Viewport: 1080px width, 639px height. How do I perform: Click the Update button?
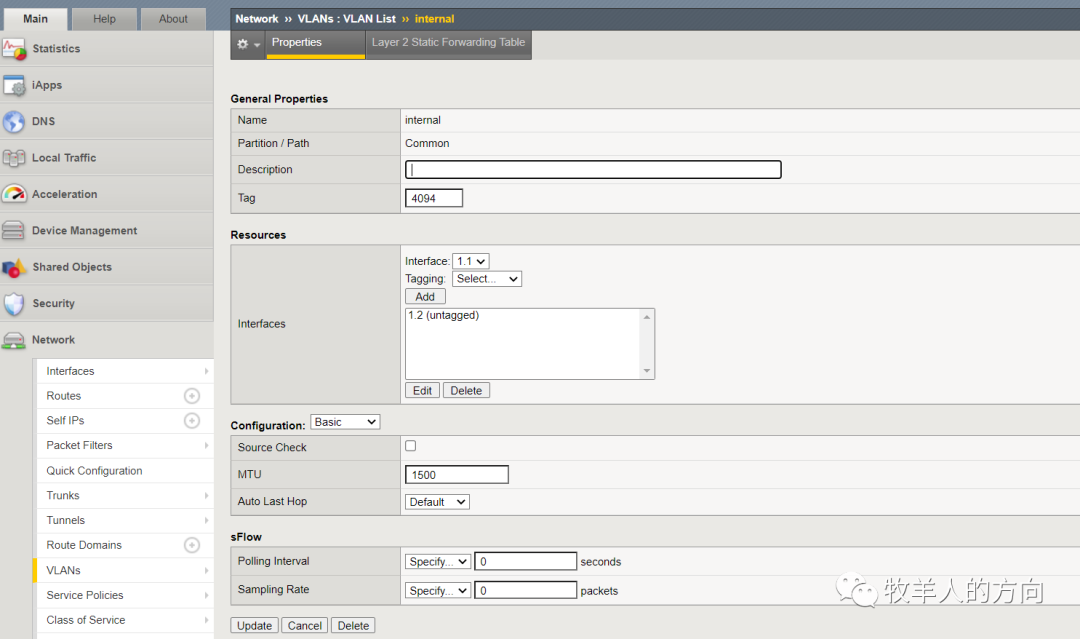click(254, 626)
